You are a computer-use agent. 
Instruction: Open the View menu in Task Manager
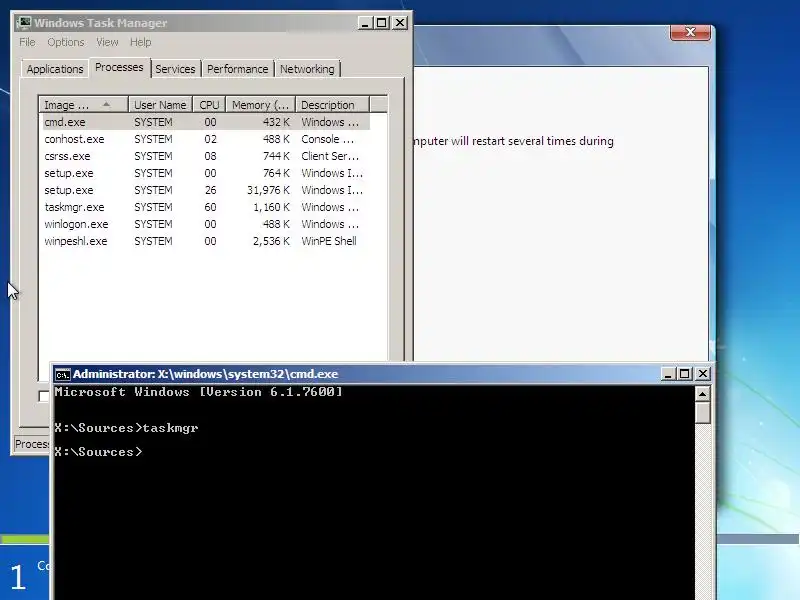coord(107,42)
